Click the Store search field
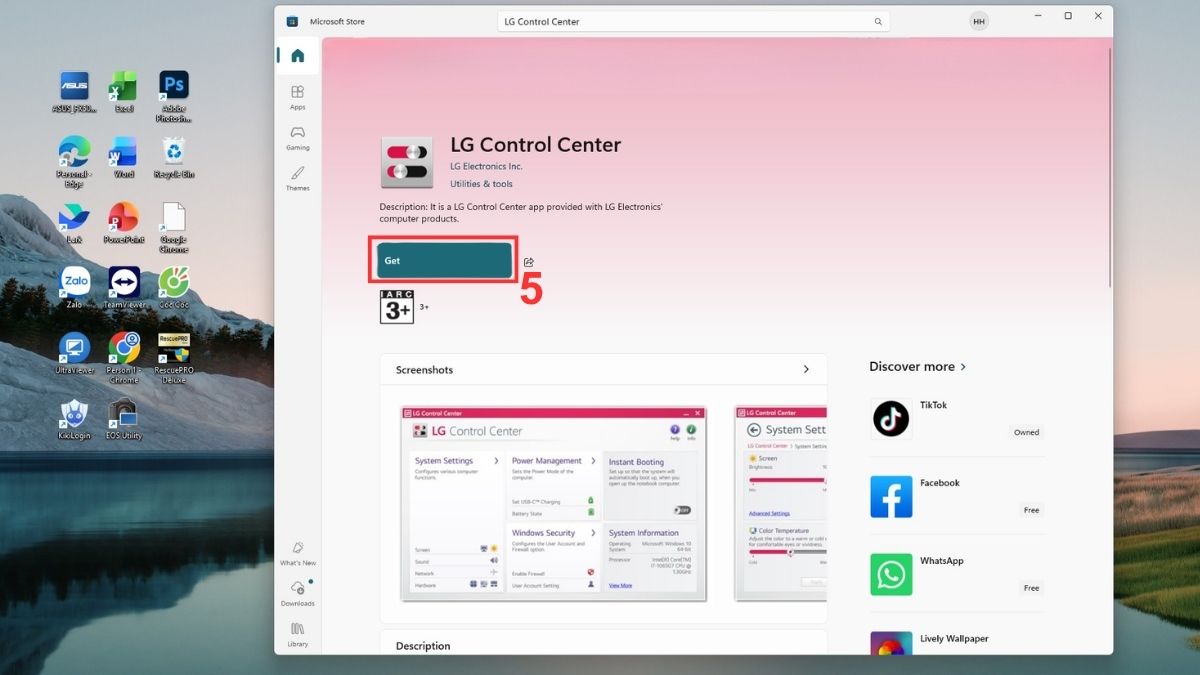Image resolution: width=1200 pixels, height=675 pixels. point(693,21)
